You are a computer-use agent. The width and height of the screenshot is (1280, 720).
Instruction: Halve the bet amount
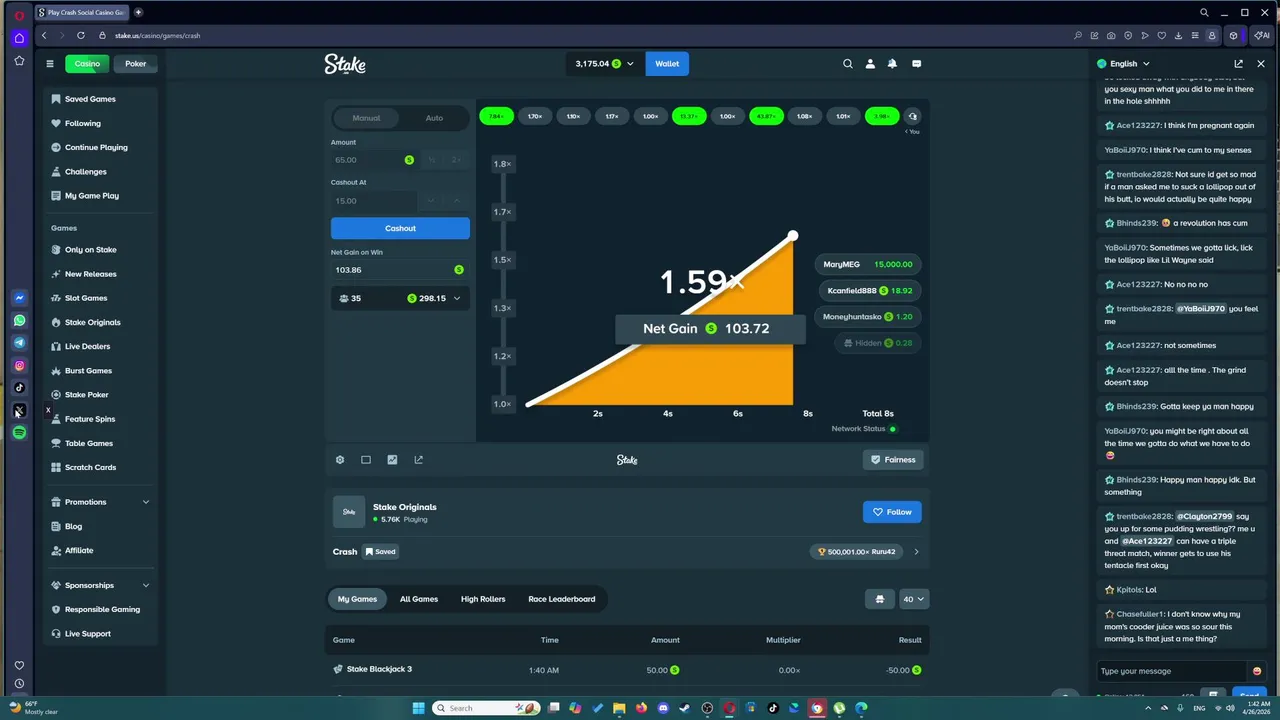click(431, 160)
